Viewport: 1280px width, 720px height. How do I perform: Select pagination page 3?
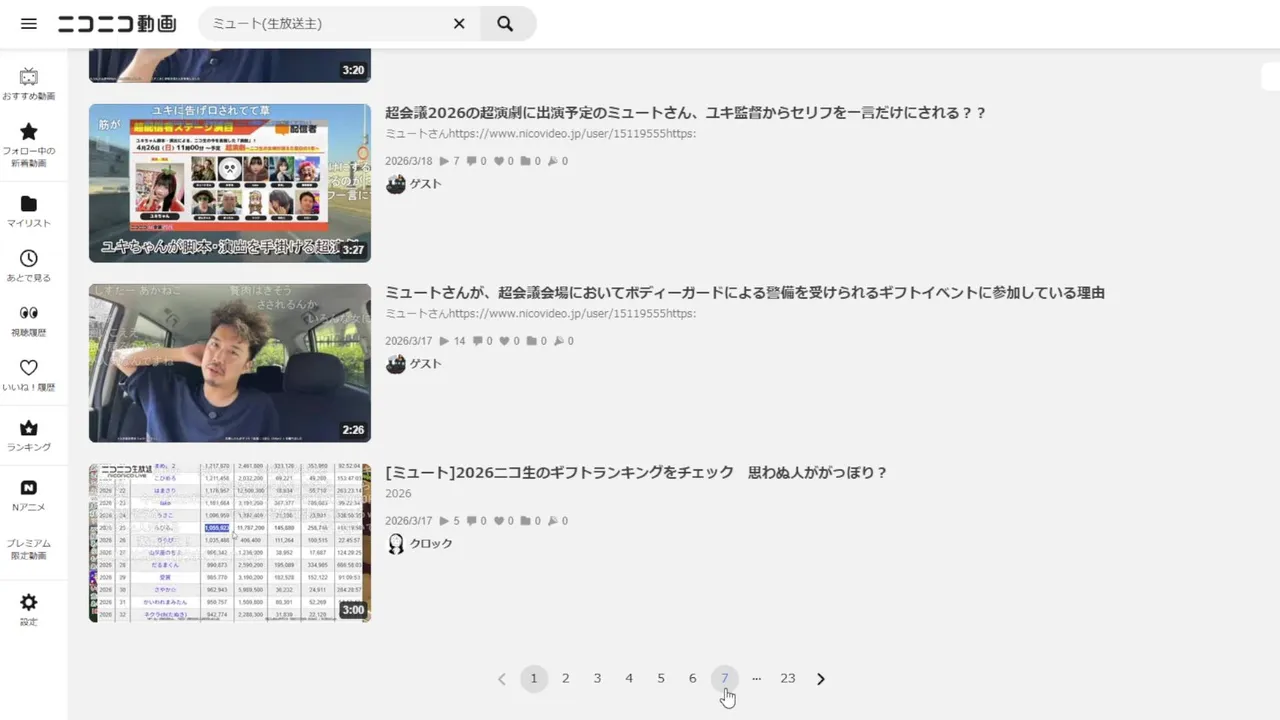click(x=597, y=679)
